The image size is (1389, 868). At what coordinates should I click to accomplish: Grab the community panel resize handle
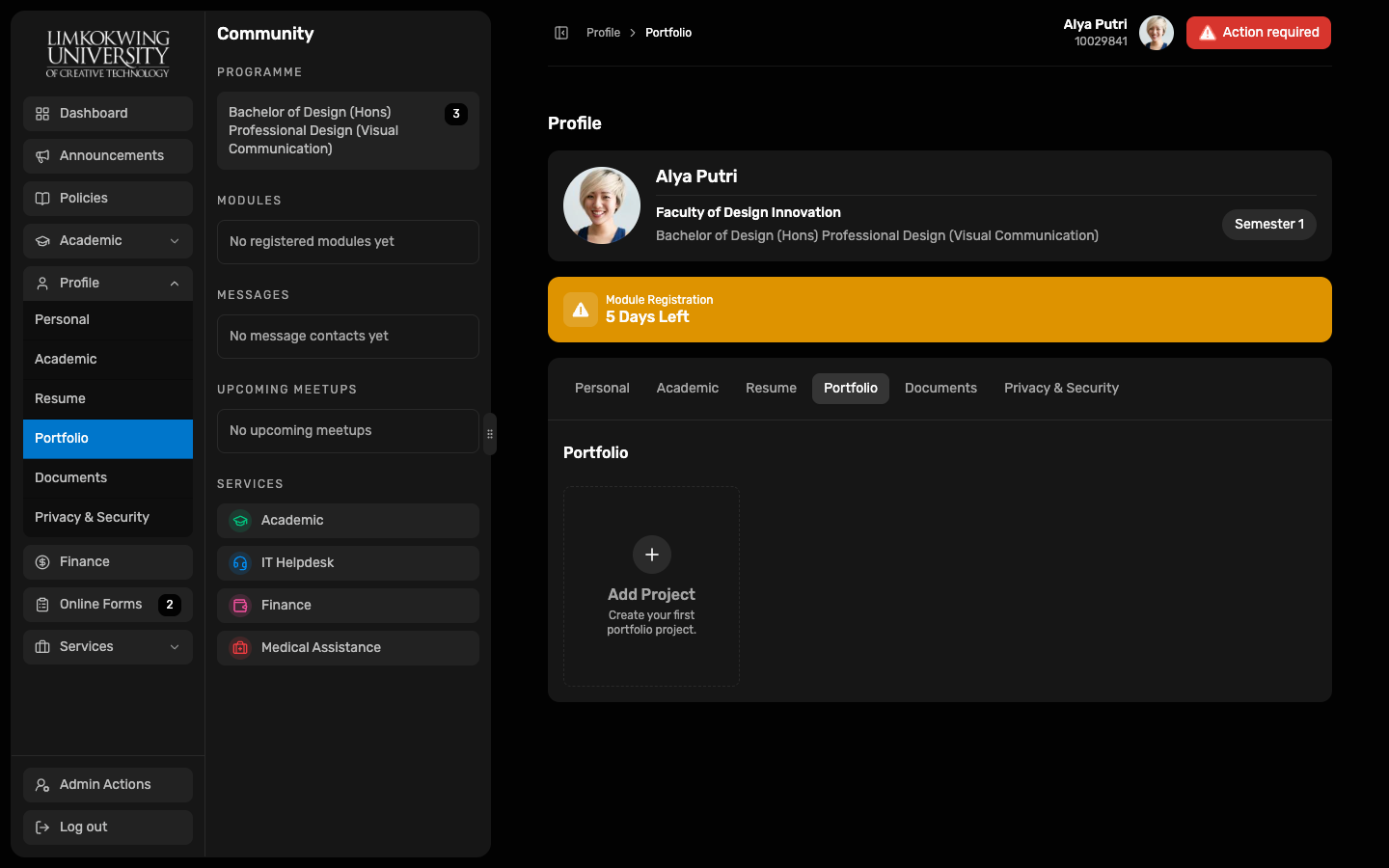[x=490, y=434]
